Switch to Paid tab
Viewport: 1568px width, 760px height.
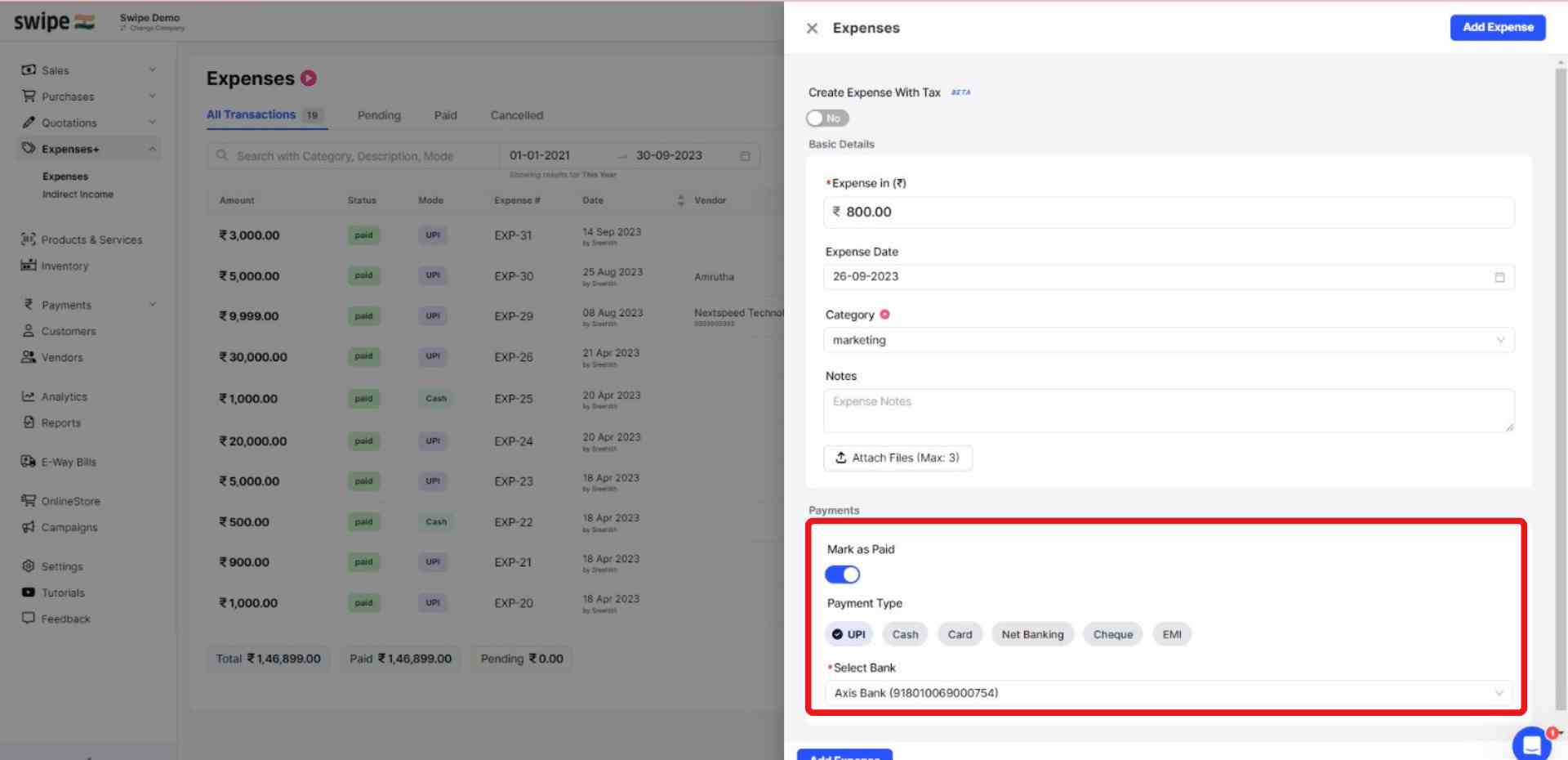click(445, 115)
